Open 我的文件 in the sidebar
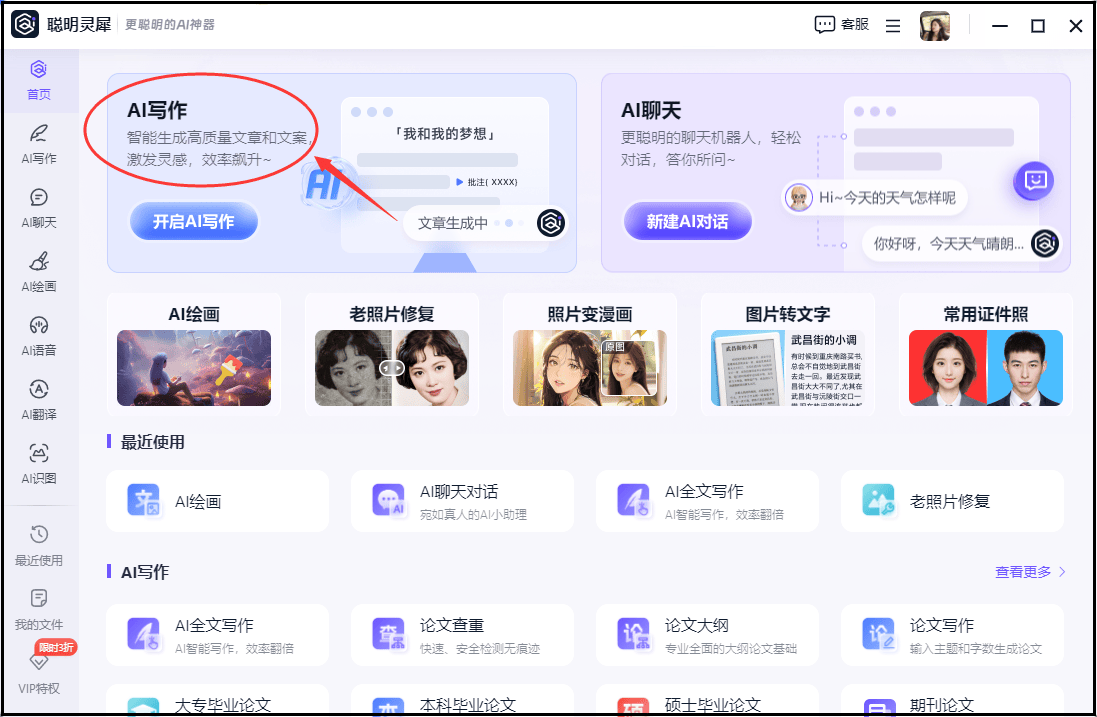The width and height of the screenshot is (1097, 717). (x=38, y=608)
